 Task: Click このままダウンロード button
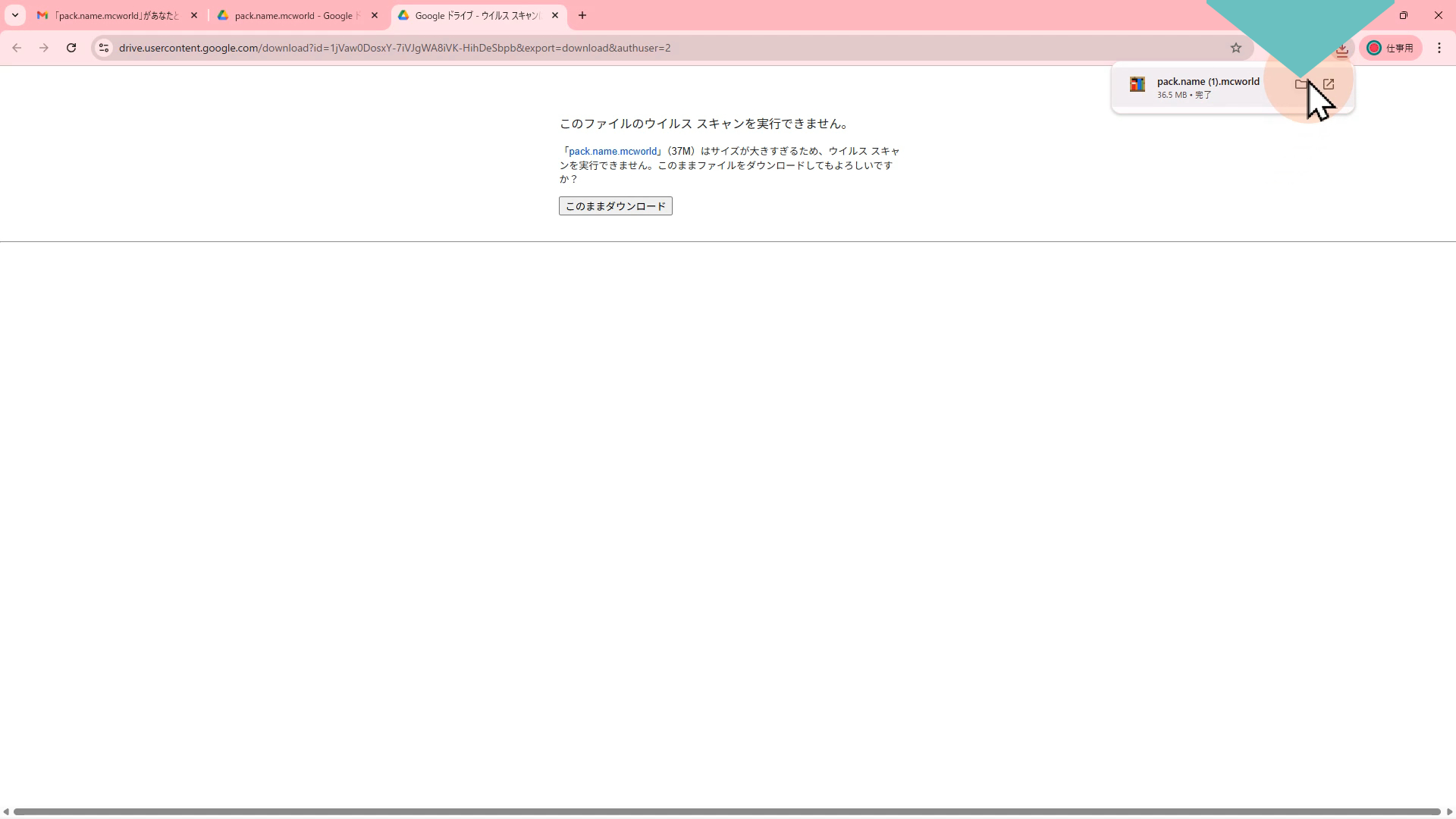point(615,206)
